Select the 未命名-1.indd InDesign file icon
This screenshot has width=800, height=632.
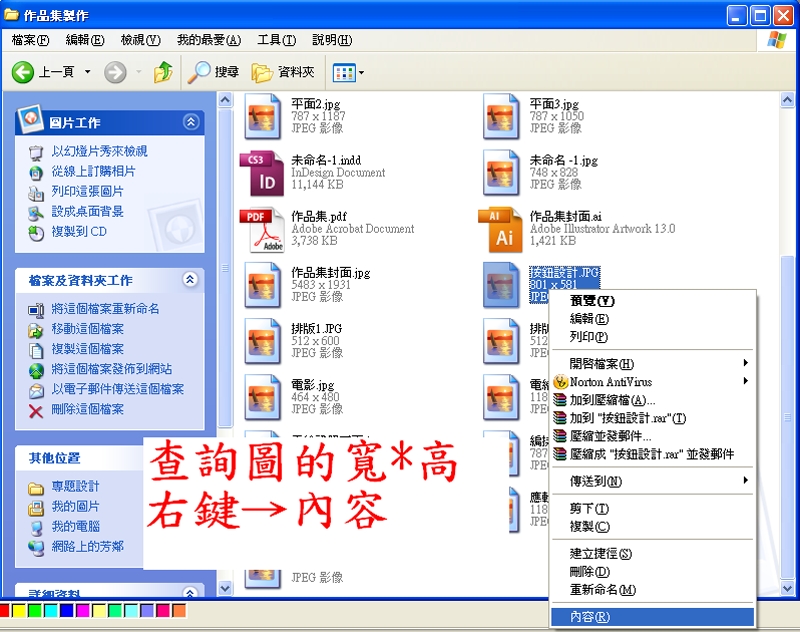262,172
